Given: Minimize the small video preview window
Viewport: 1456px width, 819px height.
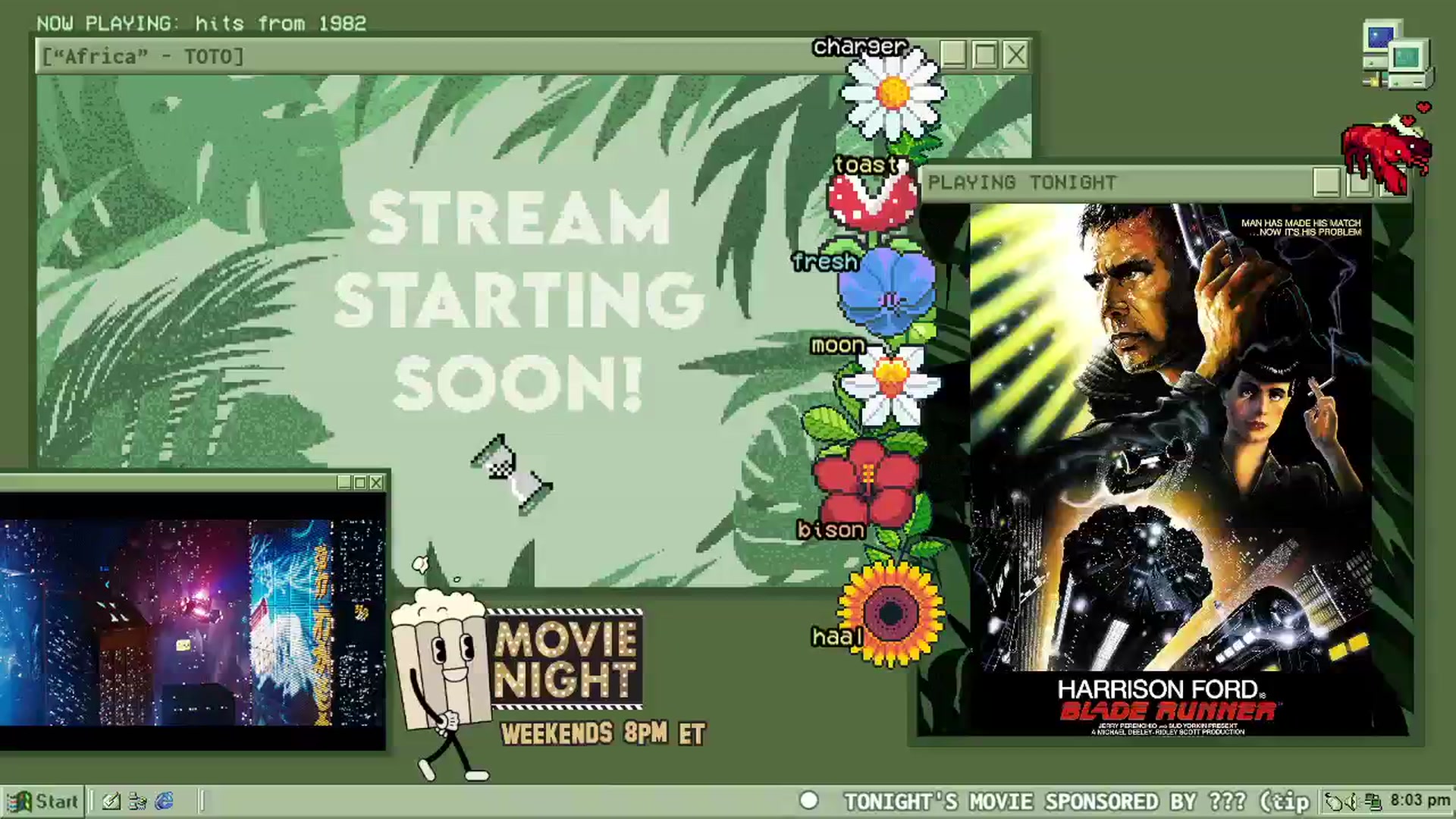Looking at the screenshot, I should 344,482.
